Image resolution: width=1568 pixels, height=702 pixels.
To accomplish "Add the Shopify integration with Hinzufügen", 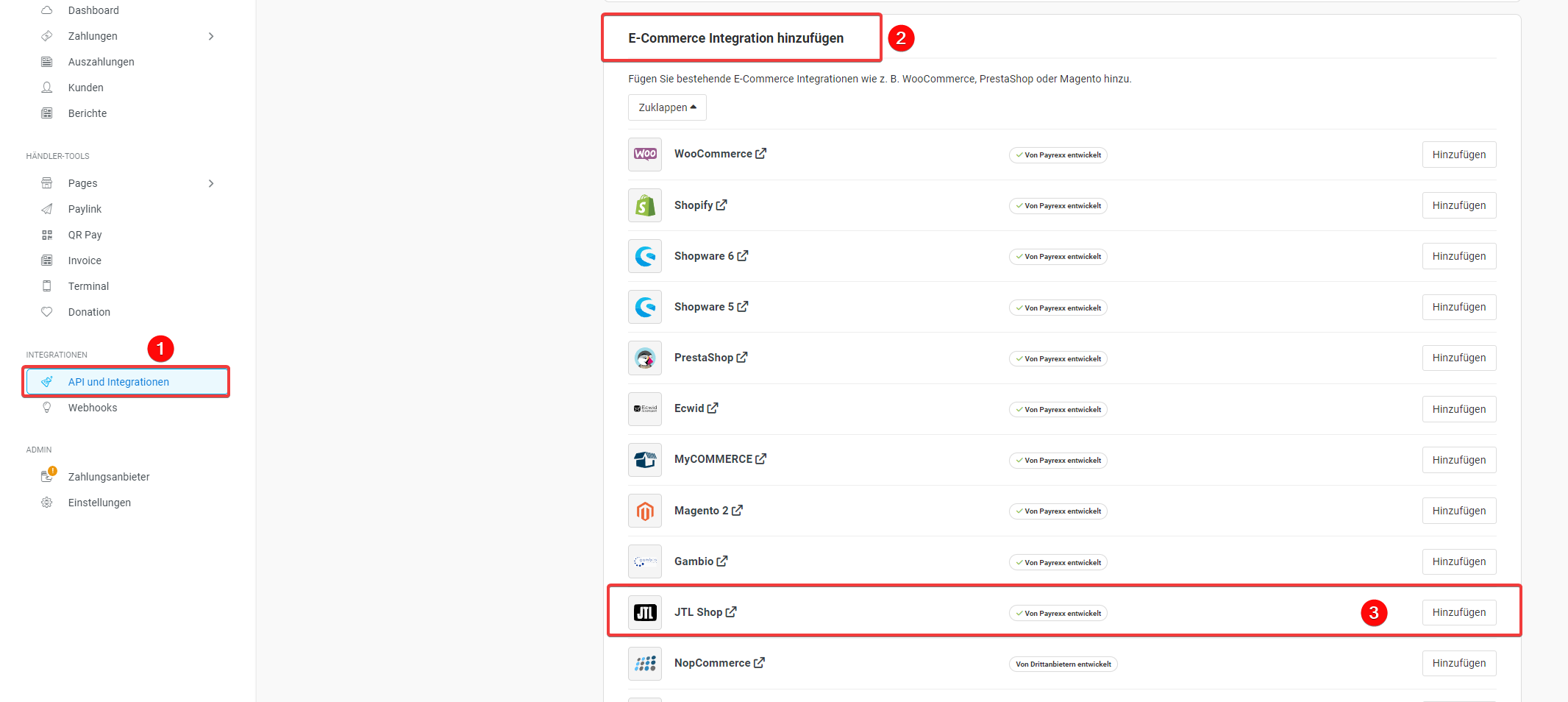I will (x=1459, y=205).
